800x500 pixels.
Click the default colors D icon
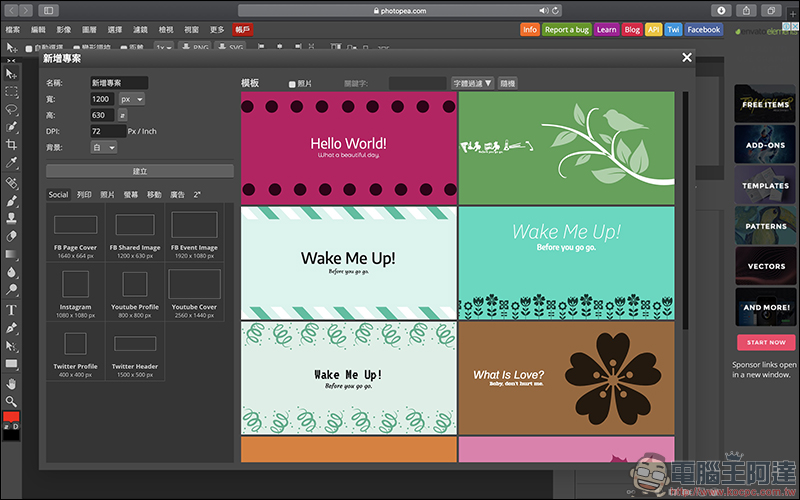click(x=15, y=427)
